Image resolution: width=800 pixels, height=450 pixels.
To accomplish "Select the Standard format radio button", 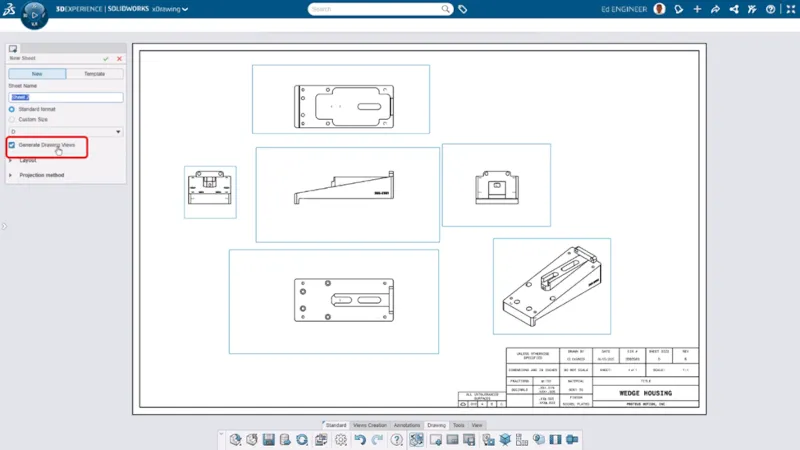I will point(12,109).
